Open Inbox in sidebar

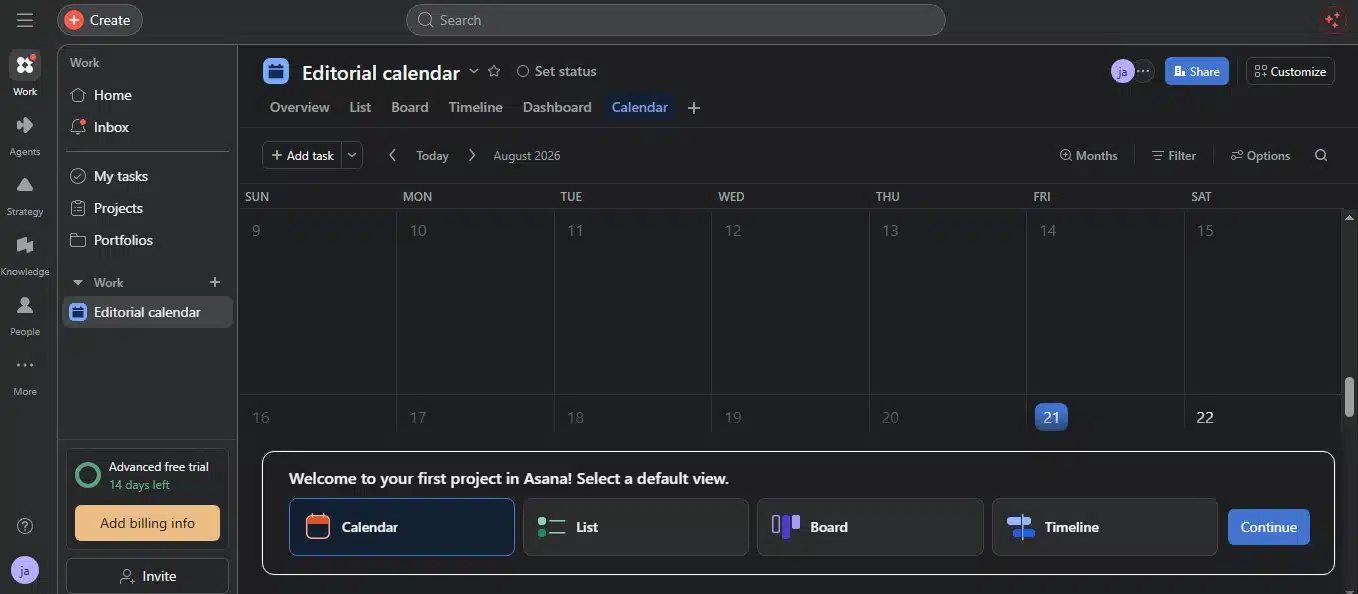[x=146, y=127]
